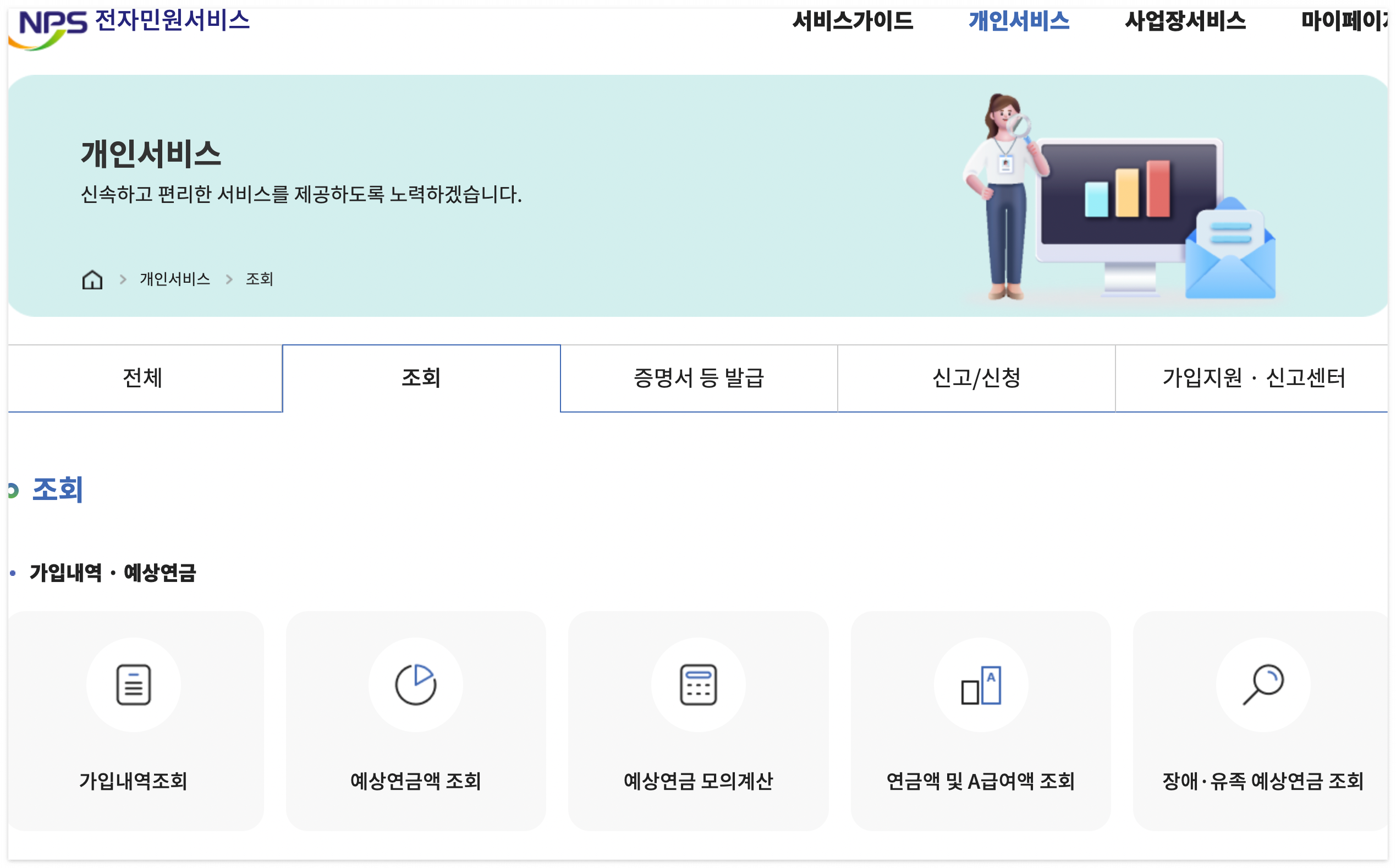Viewport: 1396px width, 868px height.
Task: Click the home icon in breadcrumb
Action: coord(92,279)
